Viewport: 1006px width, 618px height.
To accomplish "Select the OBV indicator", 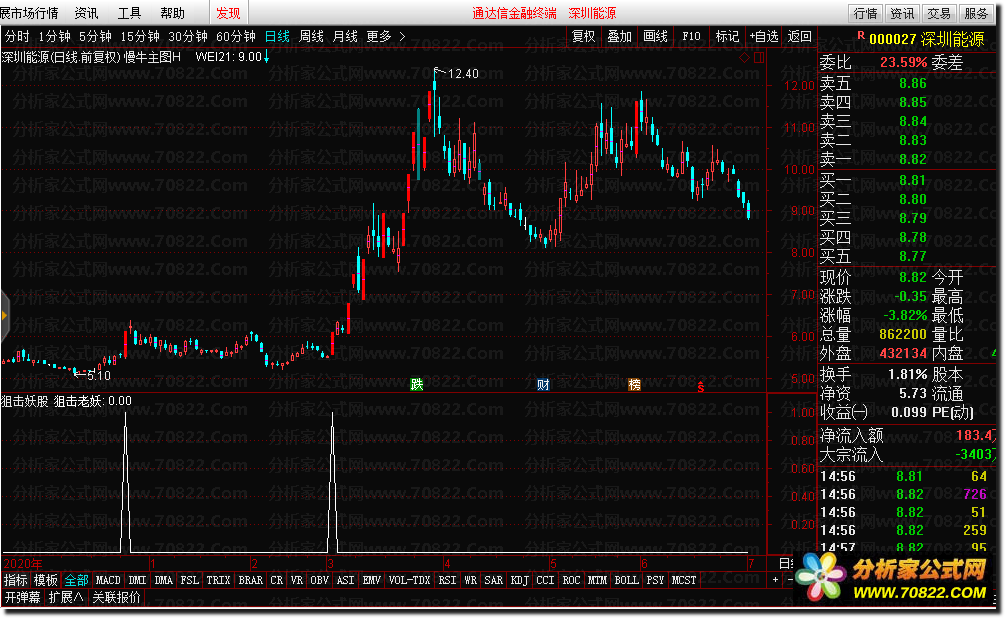I will pos(320,580).
